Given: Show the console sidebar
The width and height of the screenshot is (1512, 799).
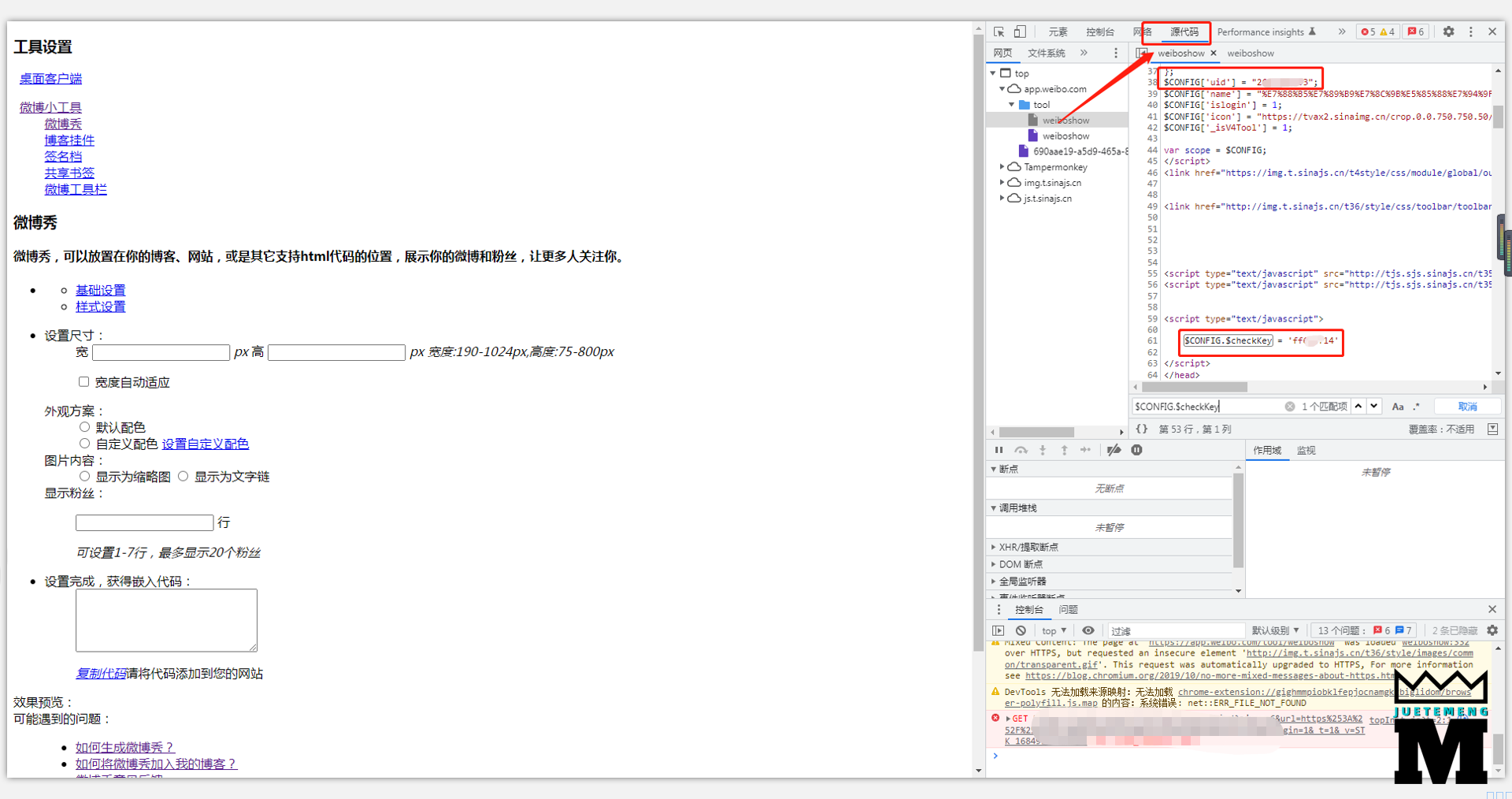Looking at the screenshot, I should click(999, 630).
